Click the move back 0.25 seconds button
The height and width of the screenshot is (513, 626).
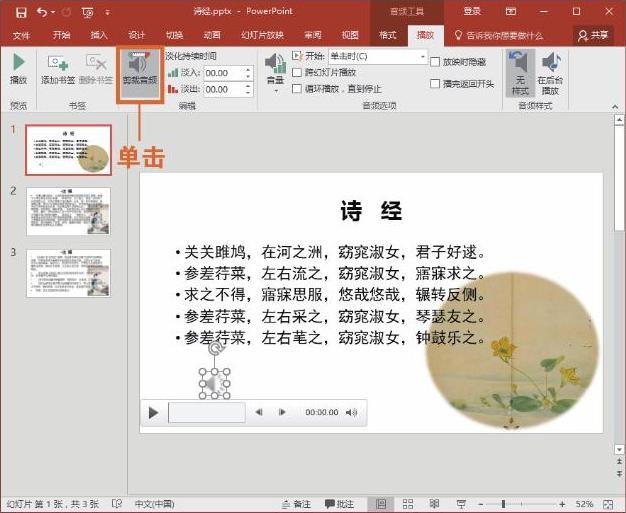[x=259, y=412]
